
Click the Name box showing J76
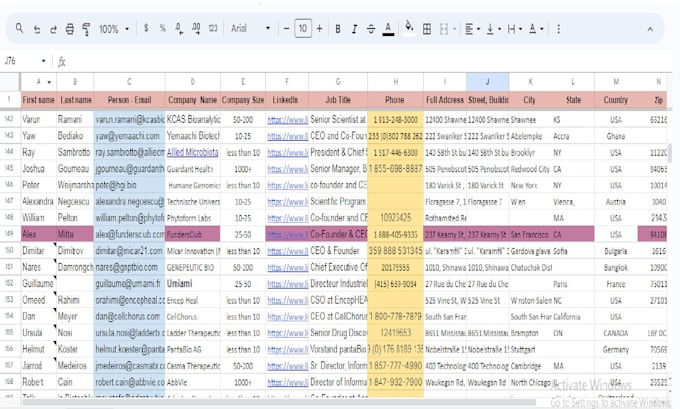click(21, 61)
